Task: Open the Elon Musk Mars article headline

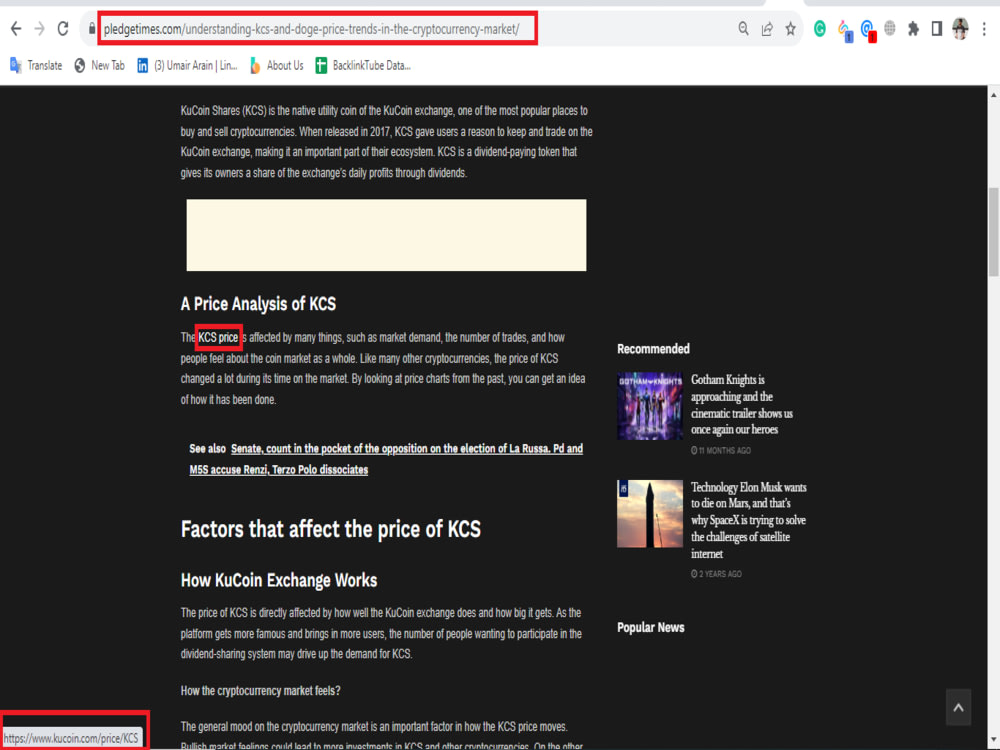Action: 749,520
